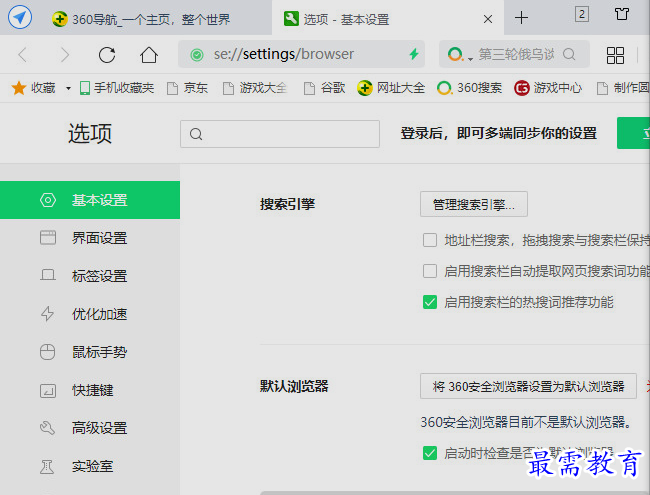Click the orange favorites star icon

pyautogui.click(x=19, y=88)
